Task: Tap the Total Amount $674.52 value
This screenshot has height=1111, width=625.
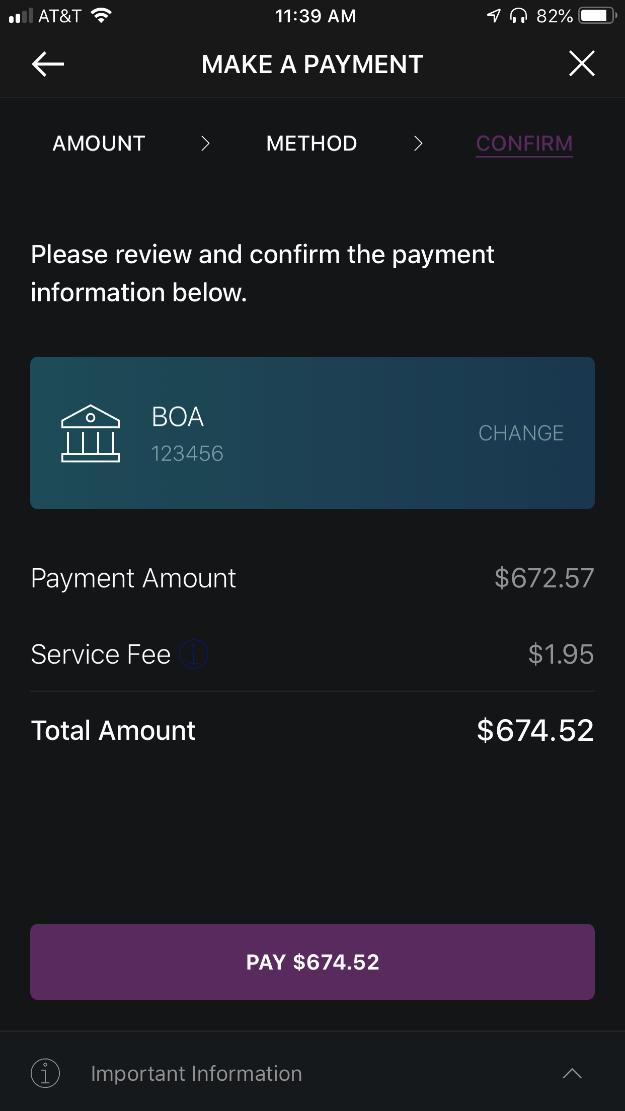Action: point(535,730)
